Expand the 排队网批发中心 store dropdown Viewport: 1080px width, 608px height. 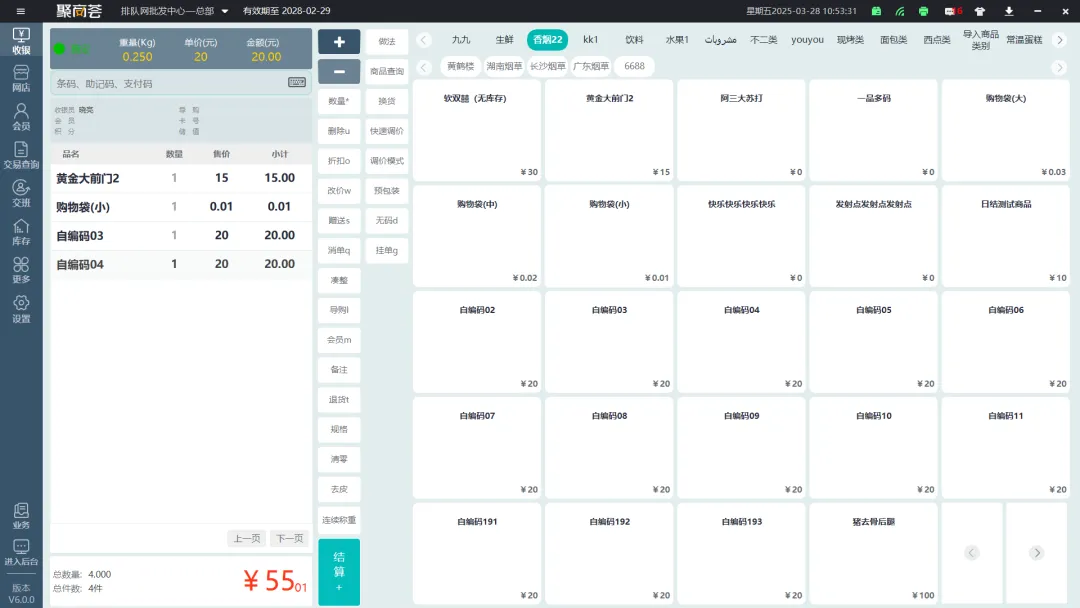pyautogui.click(x=225, y=12)
